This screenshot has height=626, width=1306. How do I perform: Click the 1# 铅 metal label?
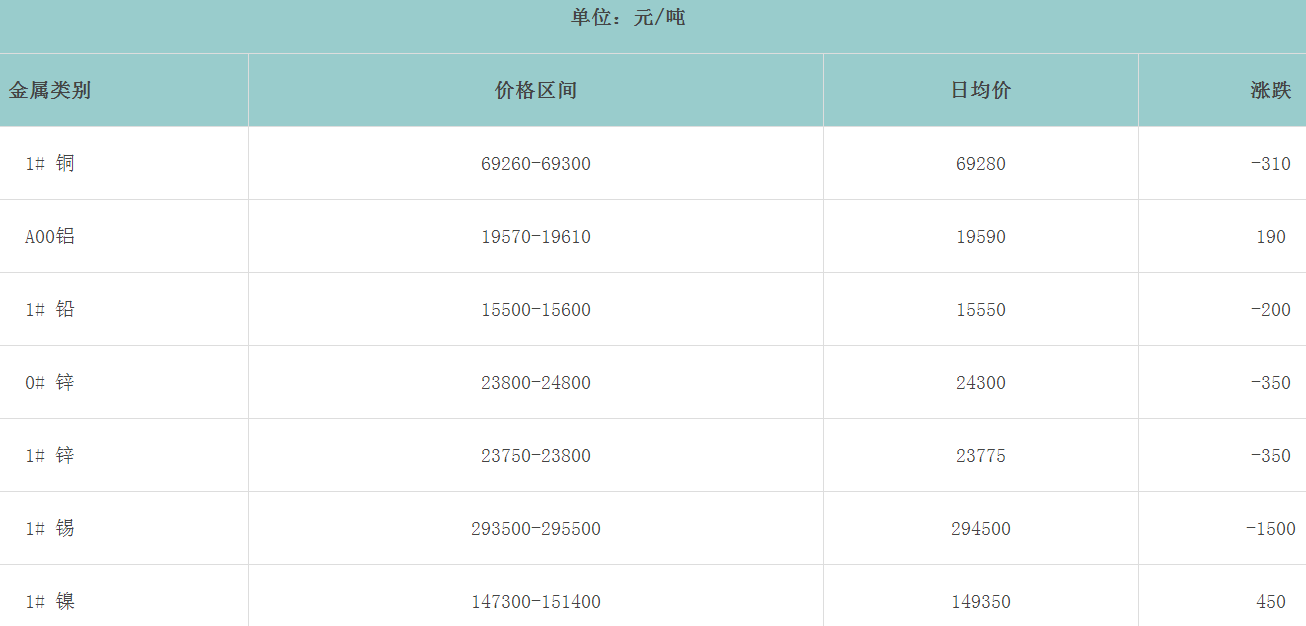tap(50, 309)
